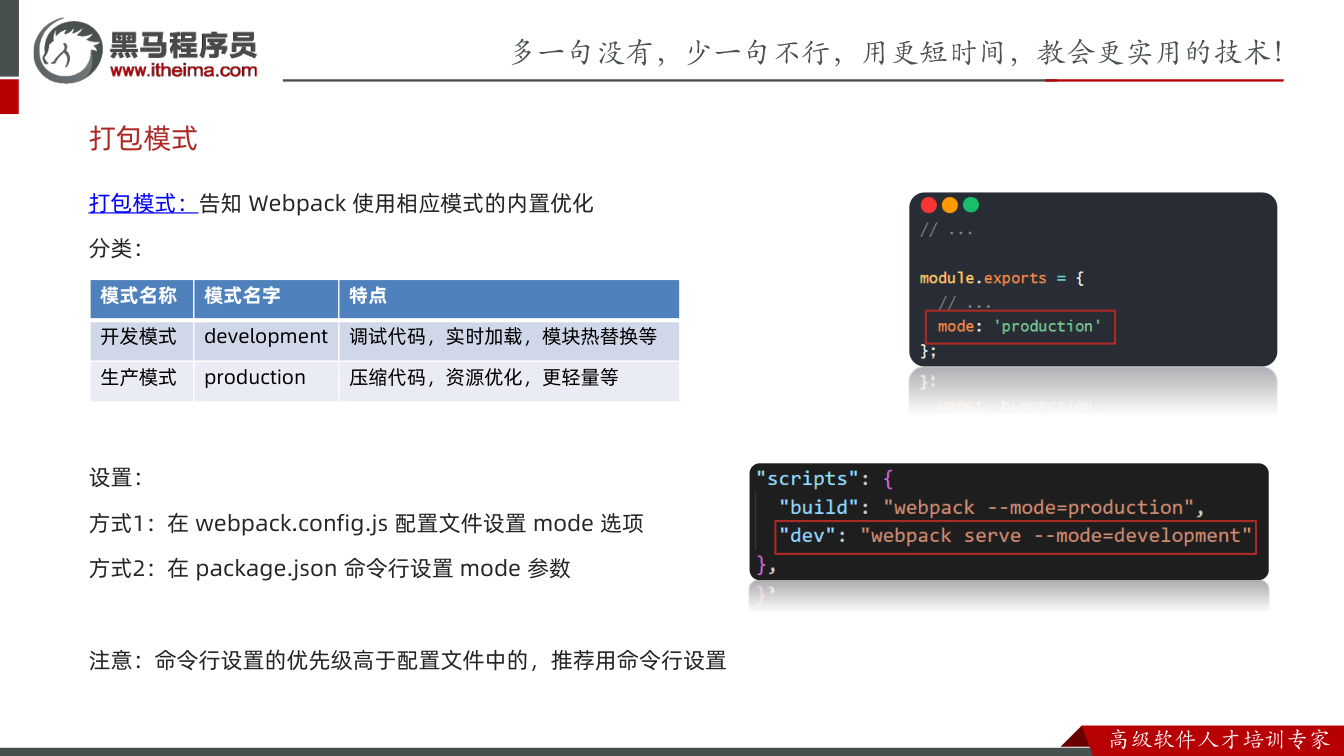Image resolution: width=1344 pixels, height=756 pixels.
Task: Click the 模式名字 table header
Action: coord(266,297)
